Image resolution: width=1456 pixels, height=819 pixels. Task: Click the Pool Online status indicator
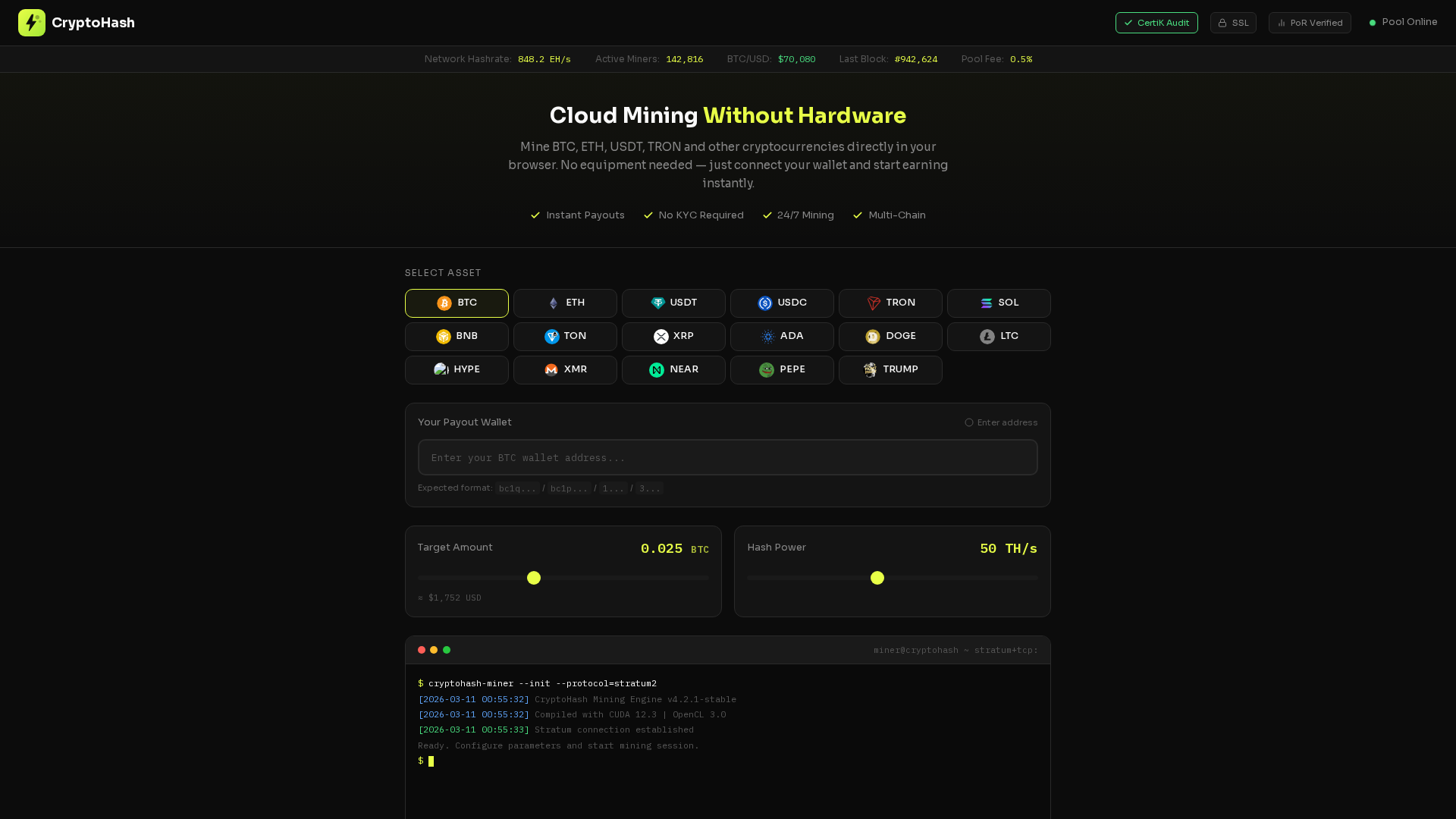(x=1402, y=22)
